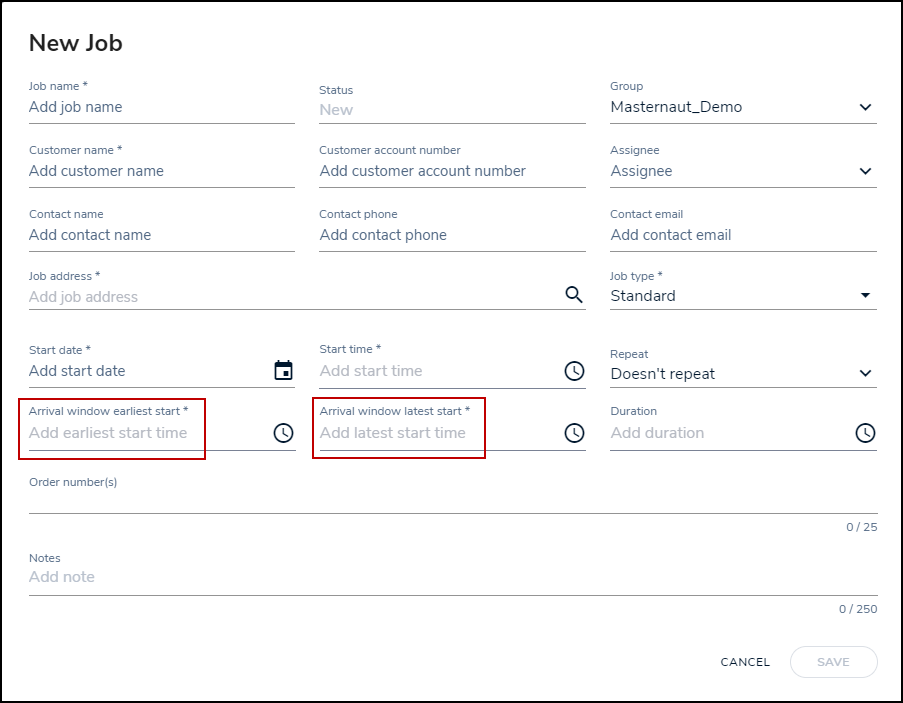The width and height of the screenshot is (903, 703).
Task: Click the latest start time clock icon
Action: click(x=574, y=433)
